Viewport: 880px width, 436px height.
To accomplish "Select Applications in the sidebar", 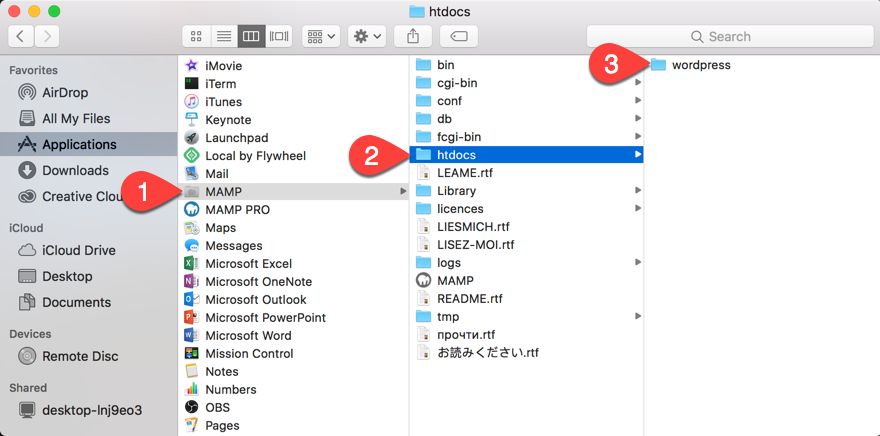I will pos(89,144).
